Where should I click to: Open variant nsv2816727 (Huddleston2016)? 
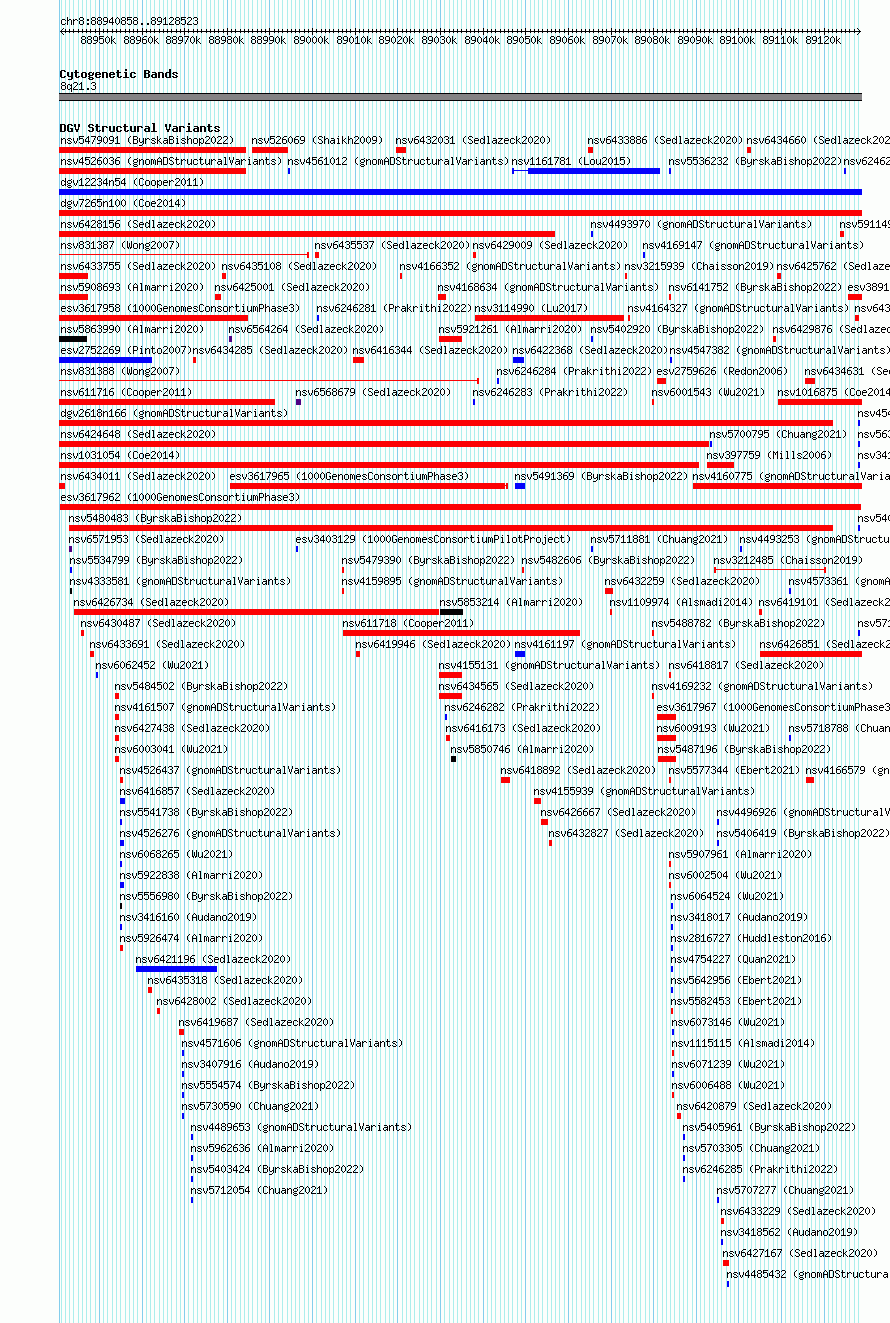(750, 939)
